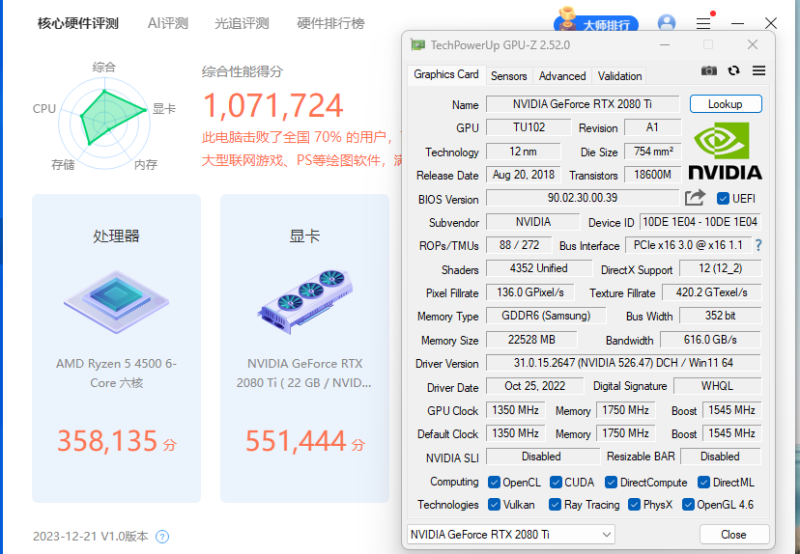
Task: Click the GPU name field
Action: tap(583, 104)
